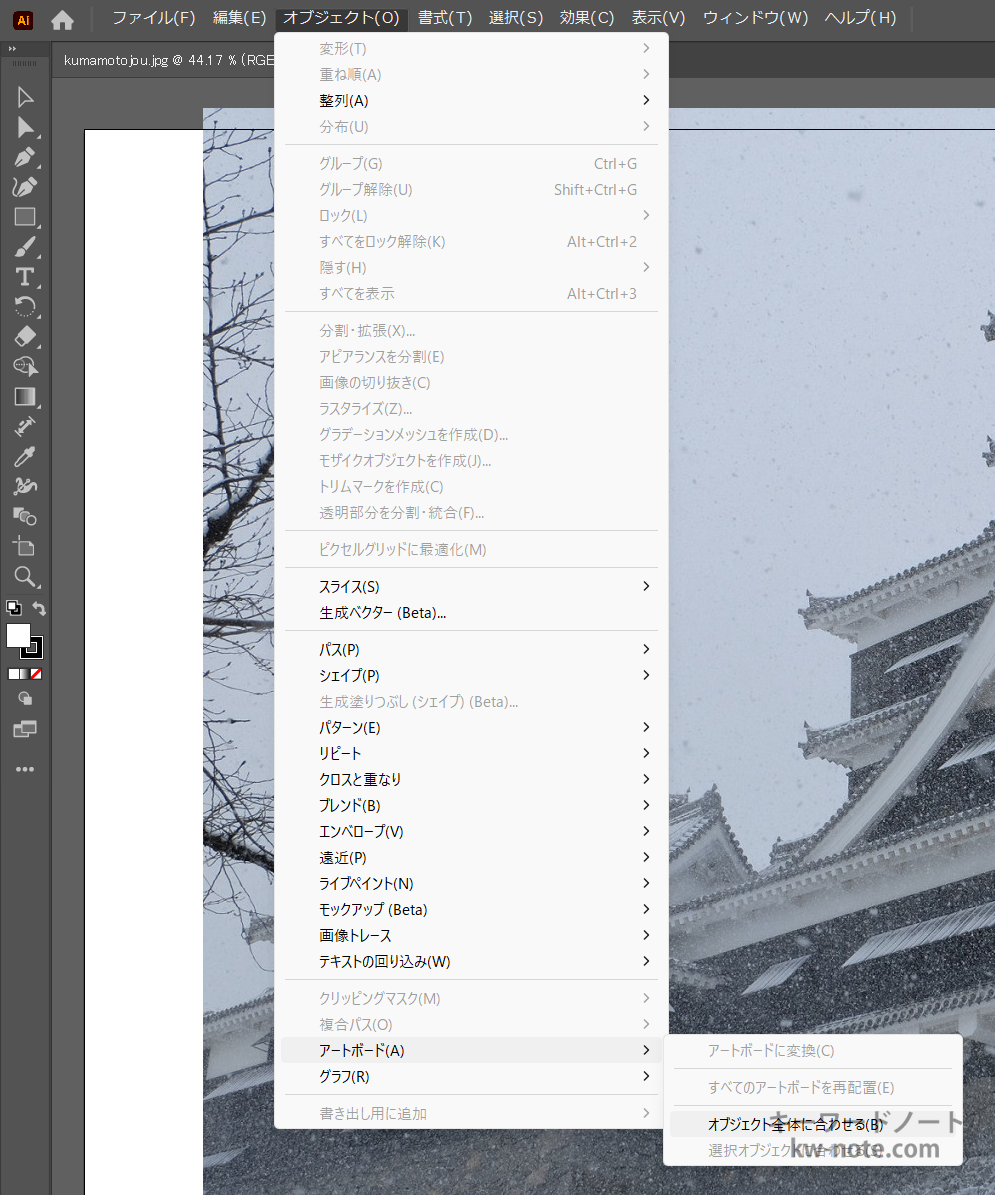Select the Direct Selection tool
Screen dimensions: 995x1195
[x=25, y=127]
